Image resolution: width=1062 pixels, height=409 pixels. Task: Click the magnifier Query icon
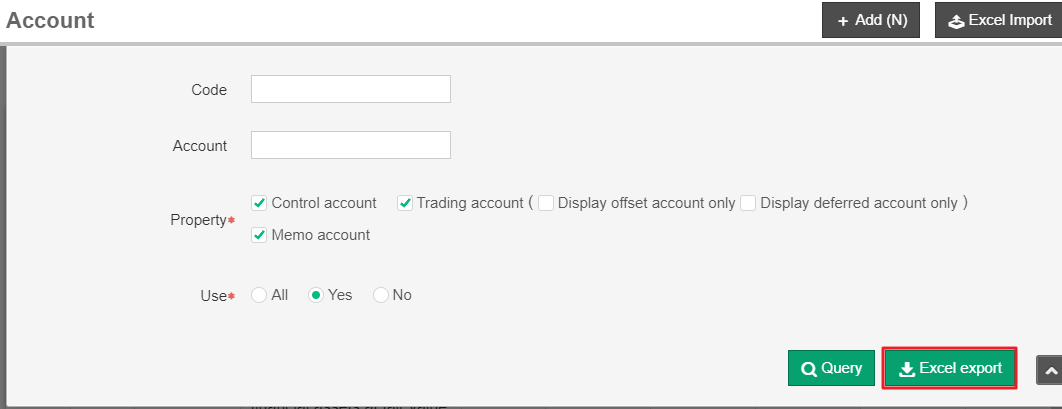pos(809,369)
